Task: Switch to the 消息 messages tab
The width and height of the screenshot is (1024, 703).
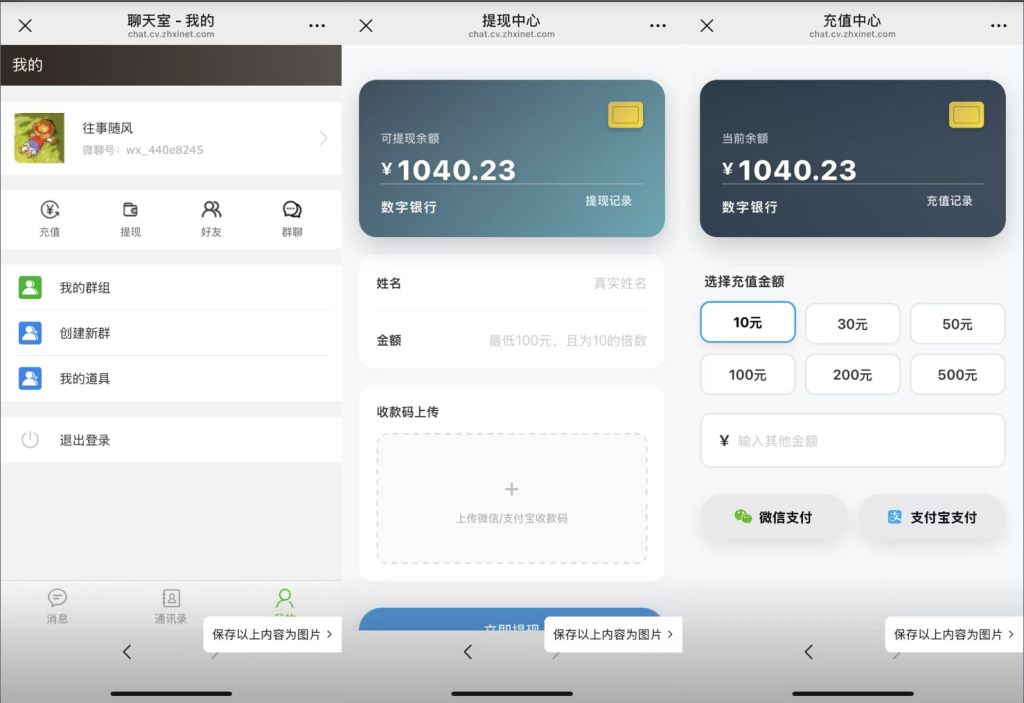Action: [57, 605]
